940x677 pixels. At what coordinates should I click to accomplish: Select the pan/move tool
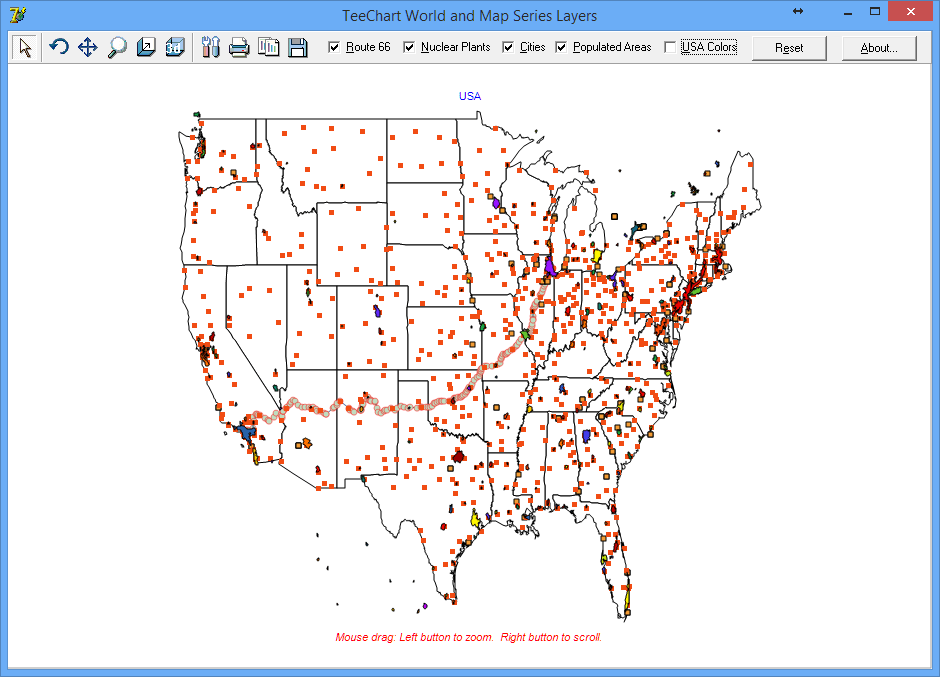(86, 46)
